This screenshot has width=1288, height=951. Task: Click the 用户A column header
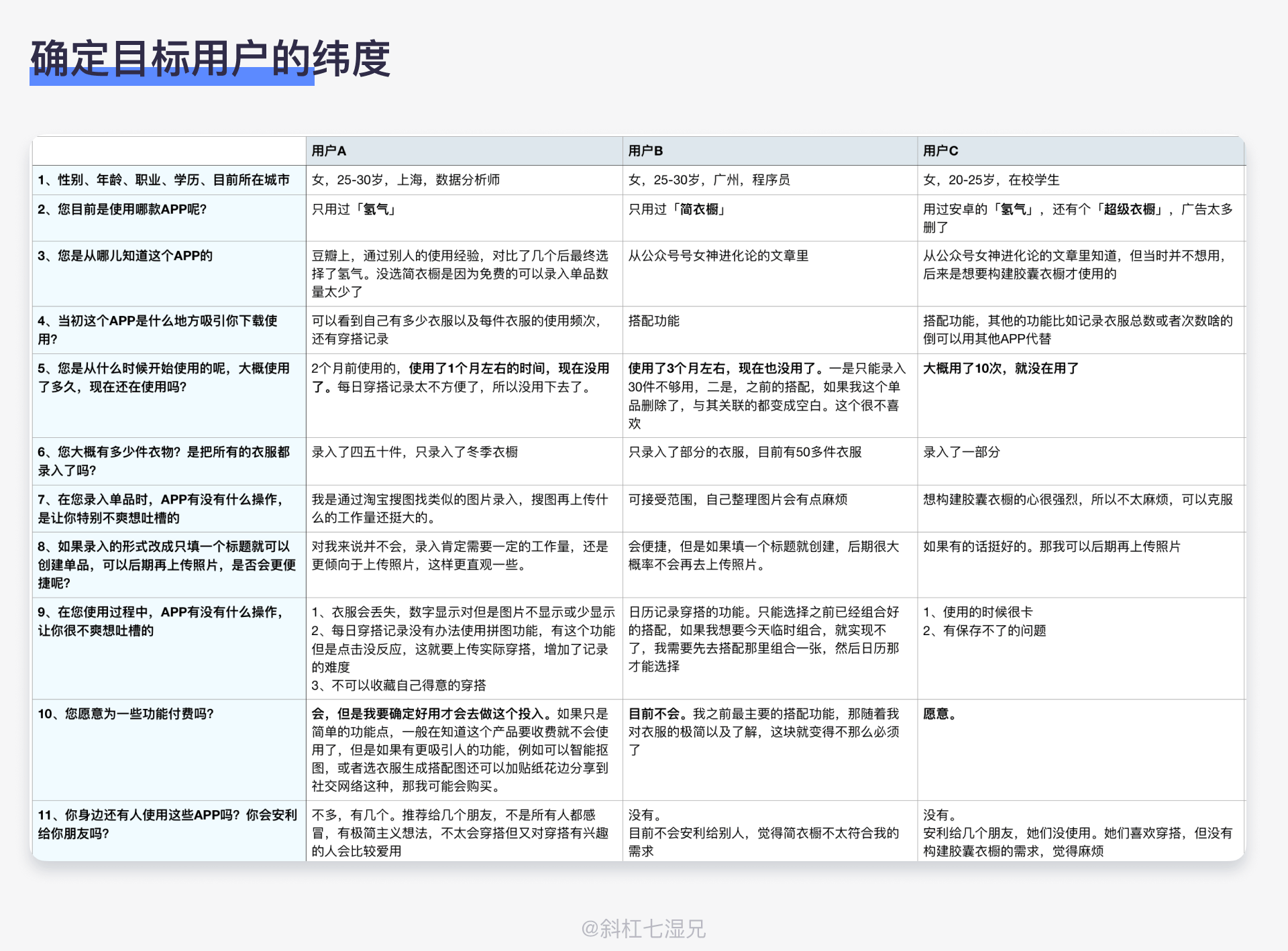329,151
